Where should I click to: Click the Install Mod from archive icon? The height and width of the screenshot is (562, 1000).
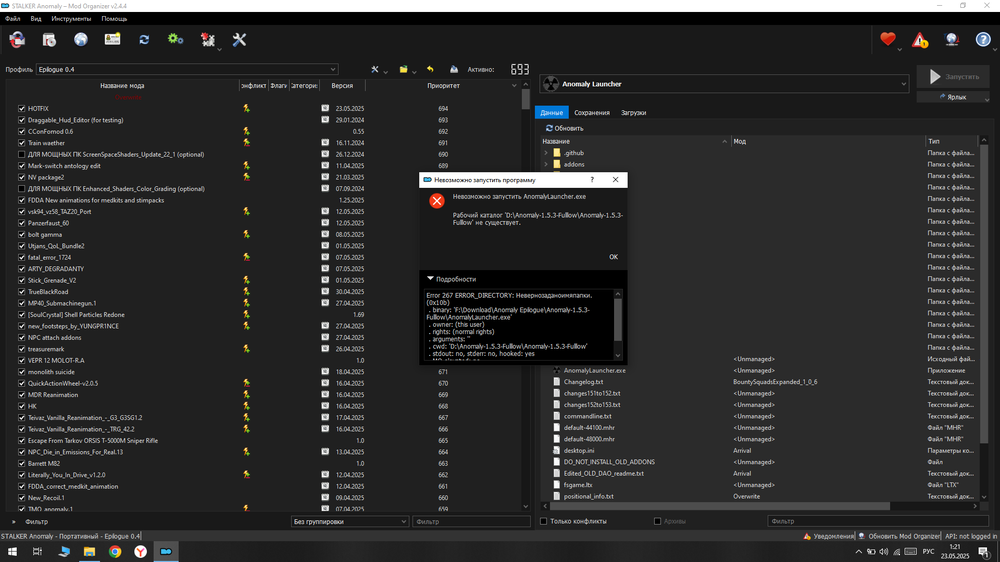[x=49, y=40]
